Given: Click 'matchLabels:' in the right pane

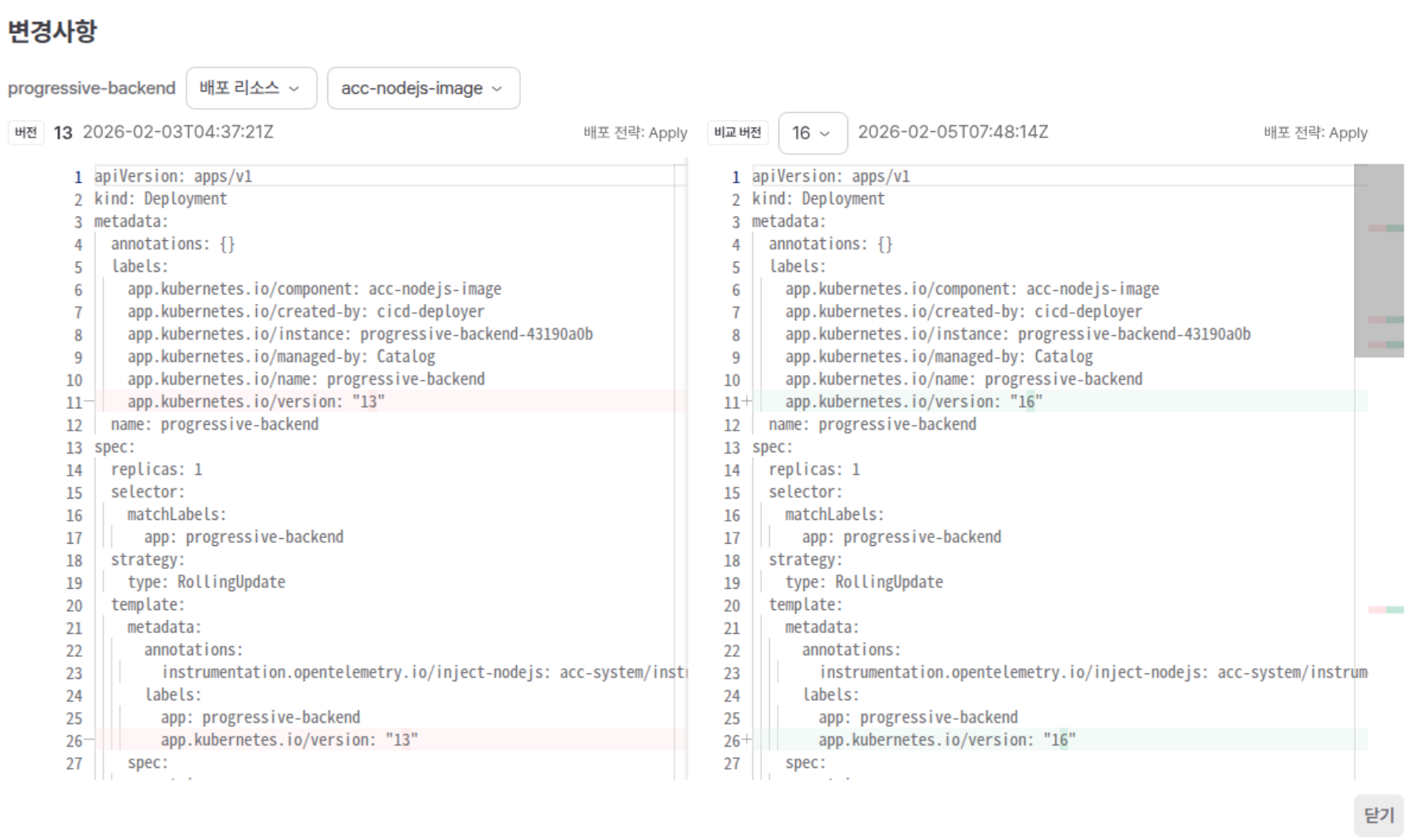Looking at the screenshot, I should pyautogui.click(x=835, y=514).
